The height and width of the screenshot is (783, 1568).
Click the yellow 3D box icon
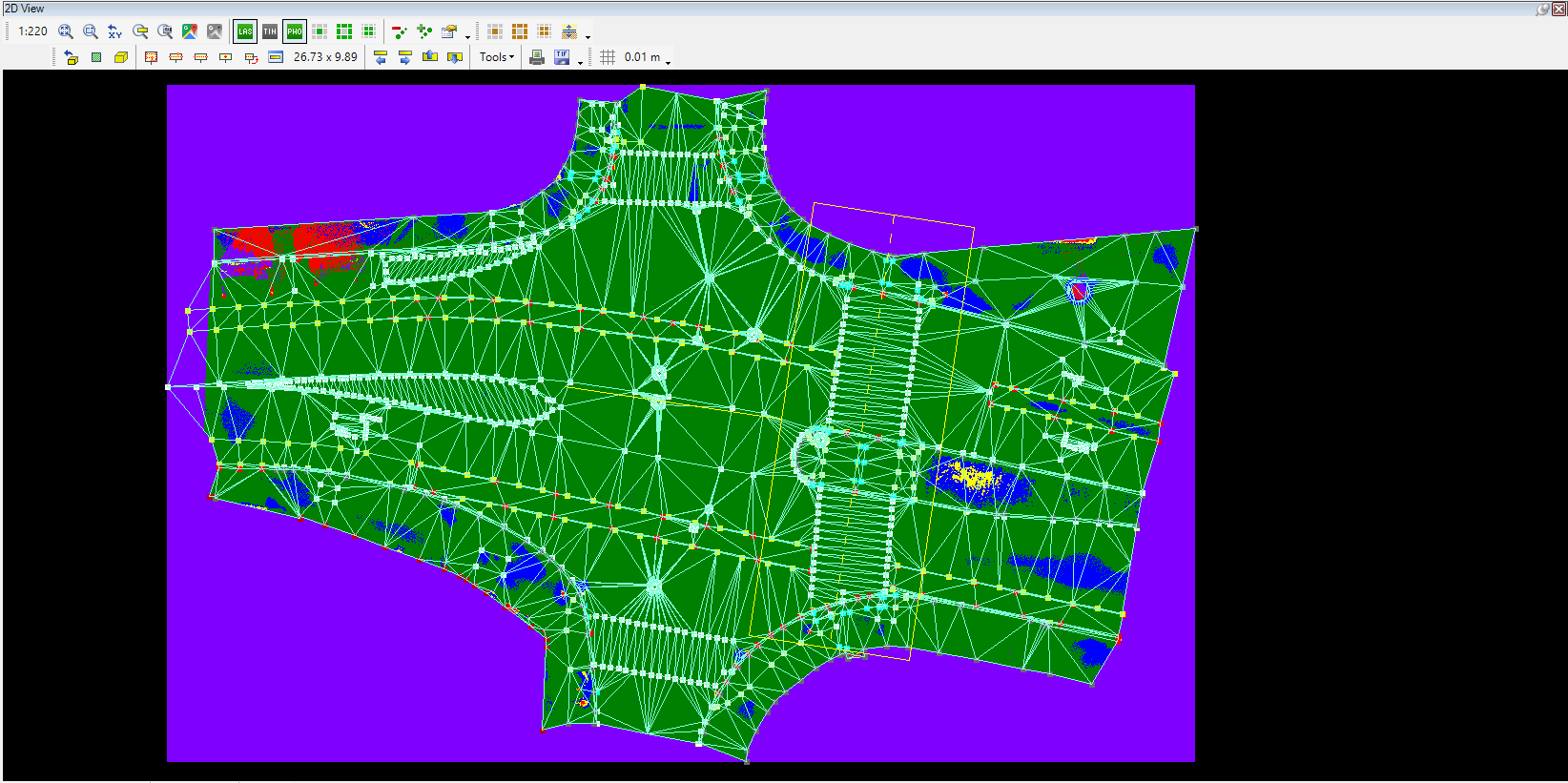(121, 57)
